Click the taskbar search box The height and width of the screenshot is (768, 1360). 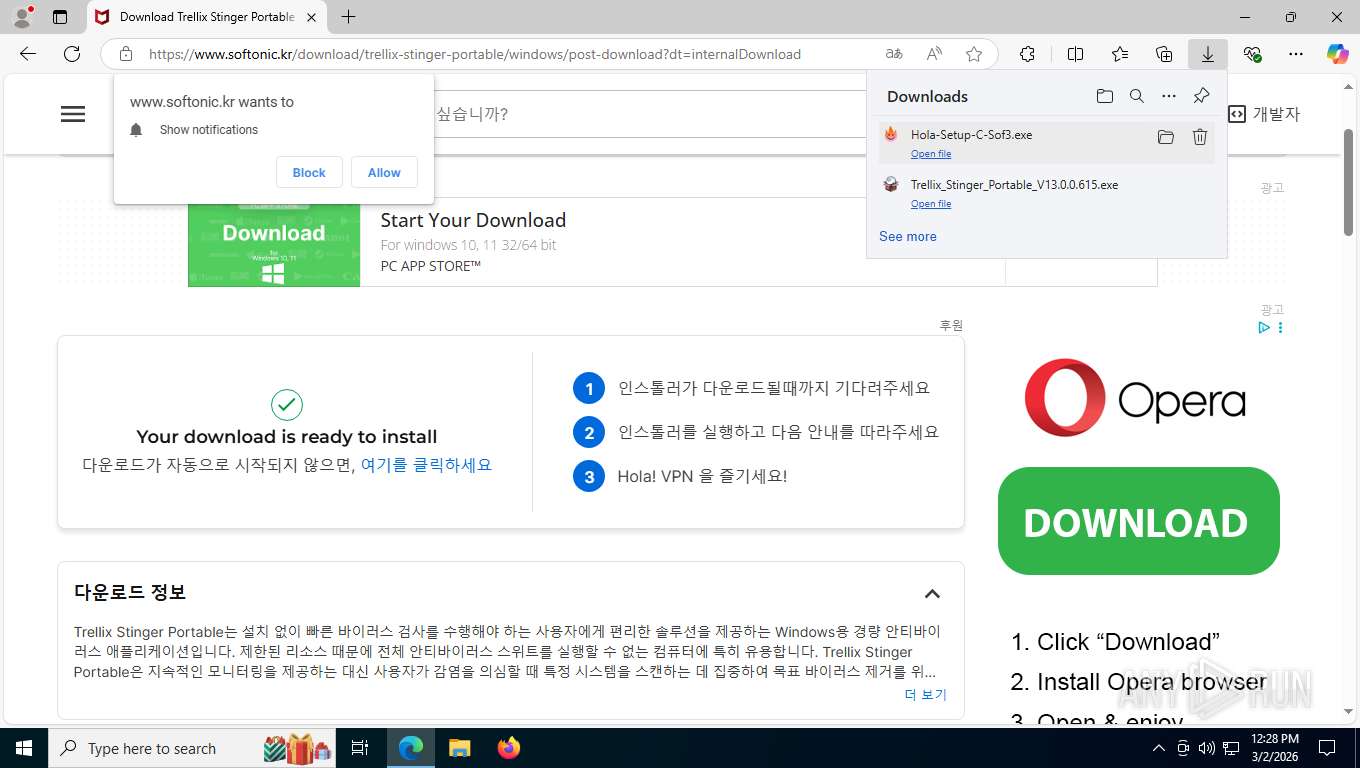pyautogui.click(x=192, y=748)
